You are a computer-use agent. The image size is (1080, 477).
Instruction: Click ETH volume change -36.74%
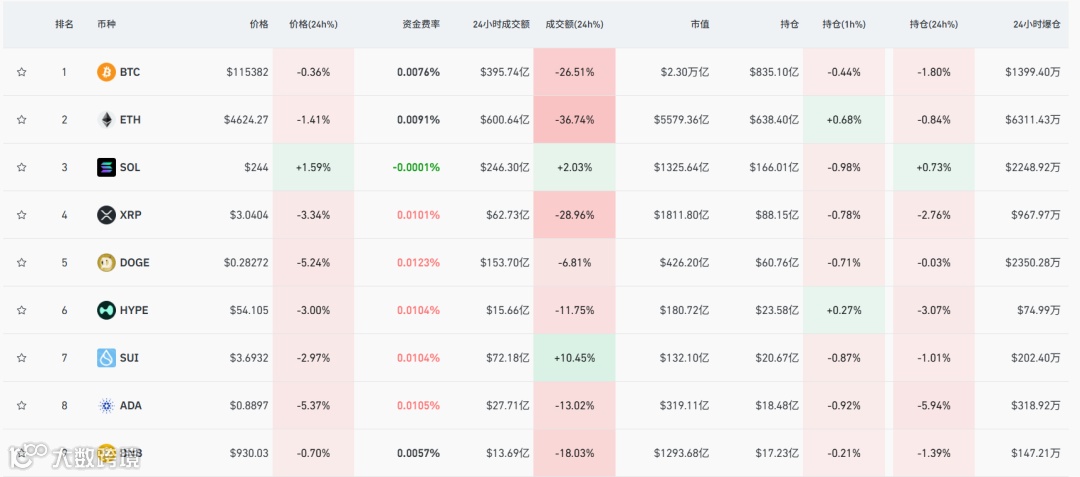(x=574, y=120)
